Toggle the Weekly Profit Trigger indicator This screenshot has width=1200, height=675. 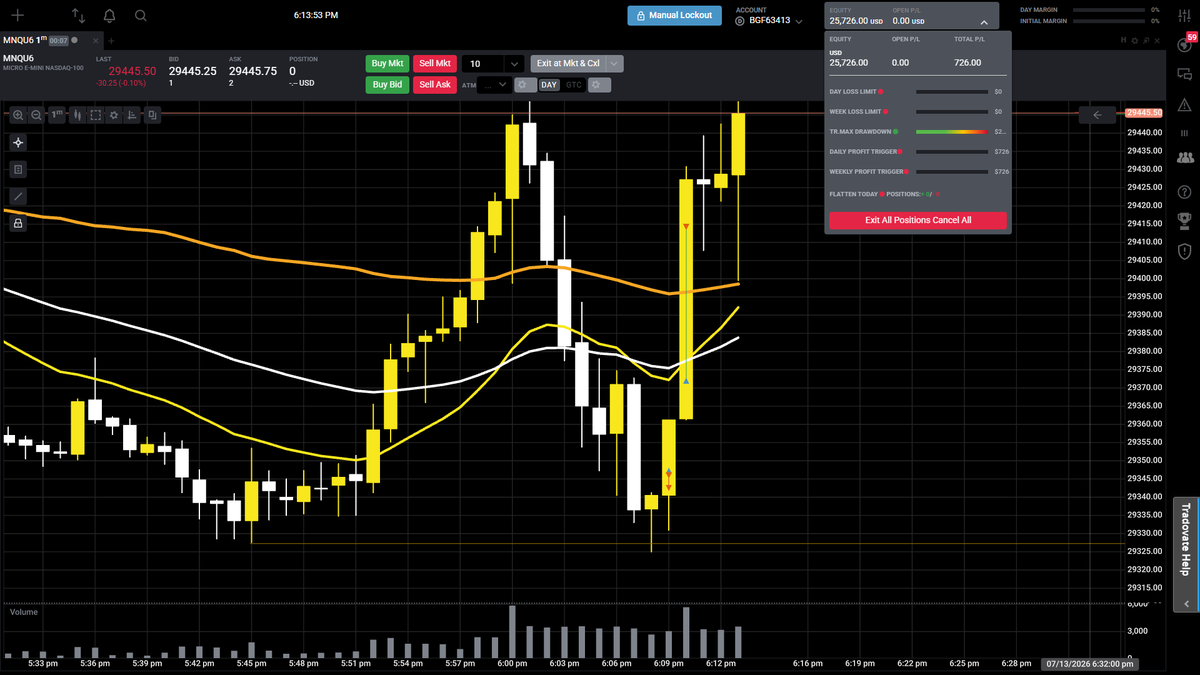tap(905, 172)
